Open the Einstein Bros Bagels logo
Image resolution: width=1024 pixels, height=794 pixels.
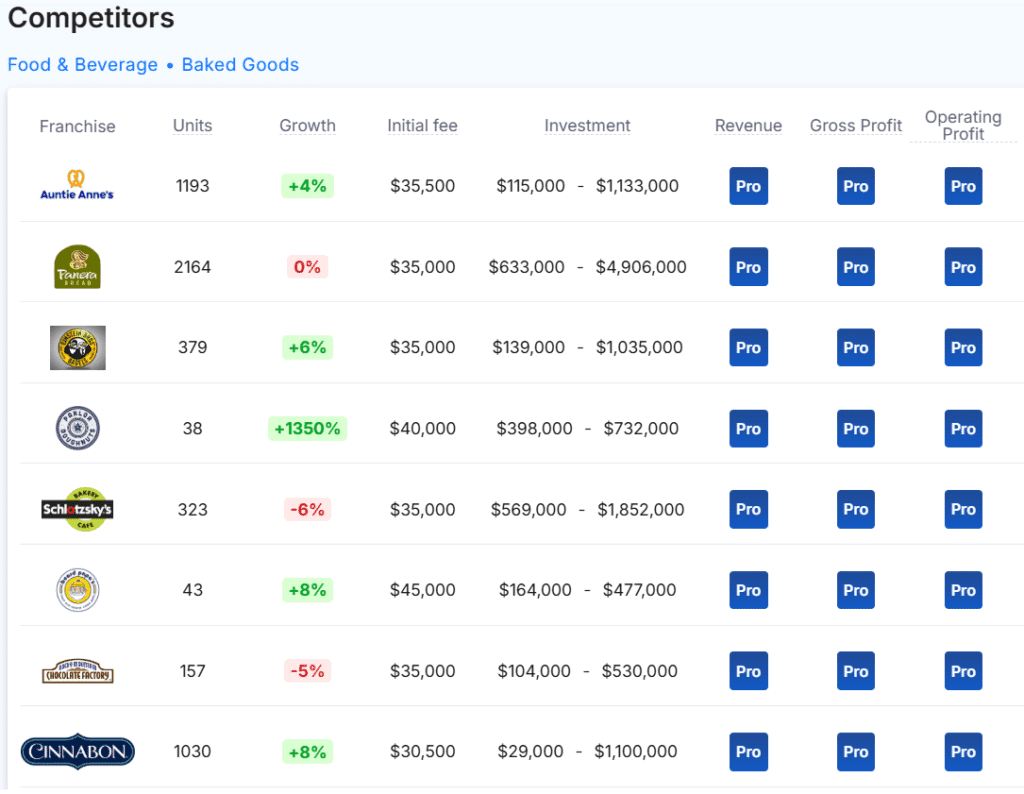tap(78, 347)
